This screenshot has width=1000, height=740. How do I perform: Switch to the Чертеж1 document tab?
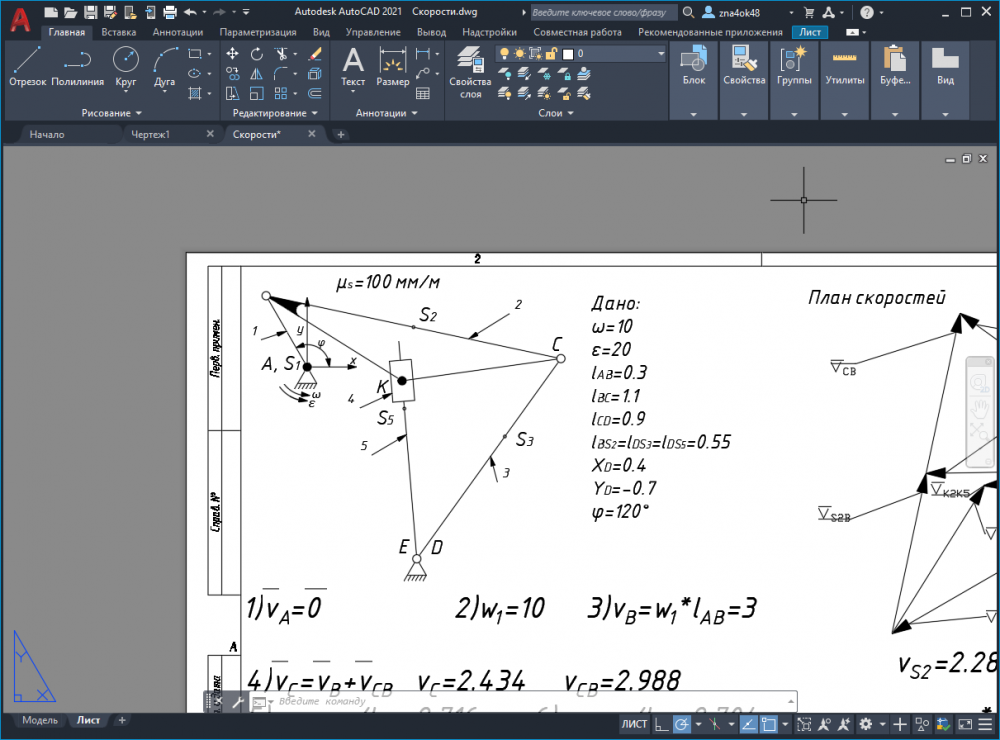[151, 135]
